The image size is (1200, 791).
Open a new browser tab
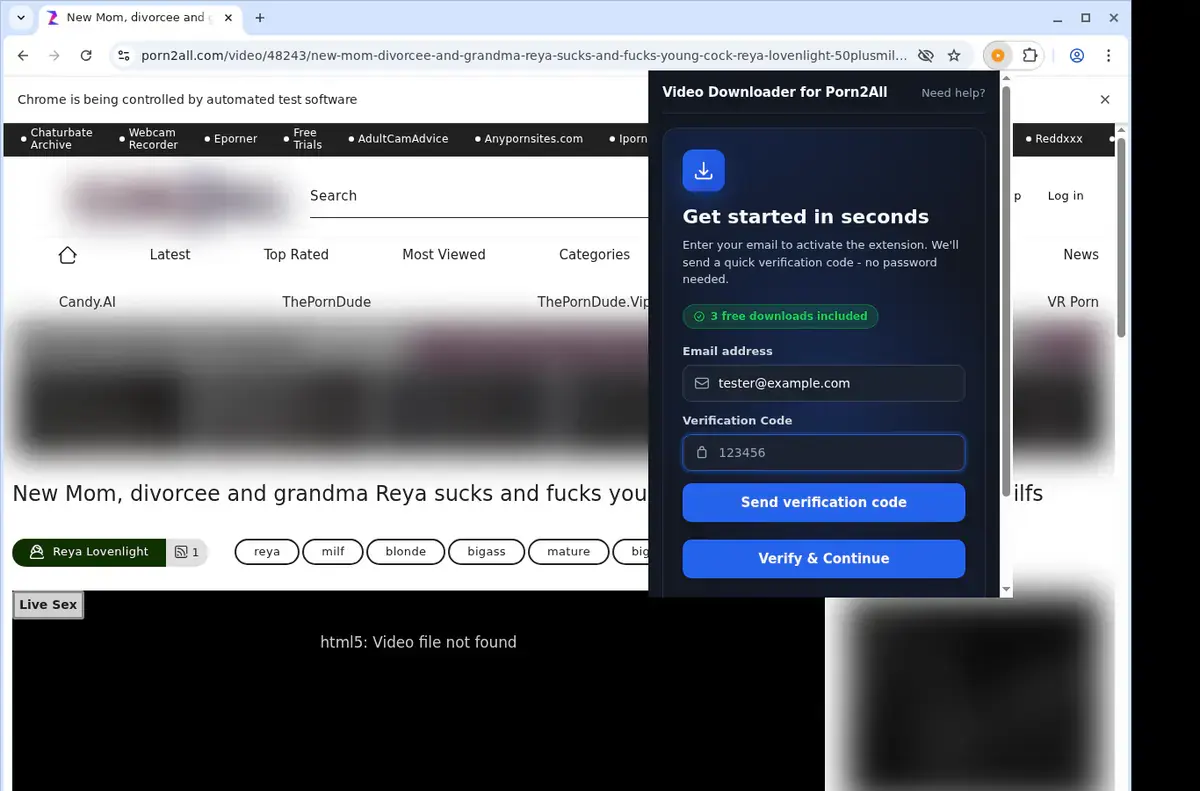260,18
